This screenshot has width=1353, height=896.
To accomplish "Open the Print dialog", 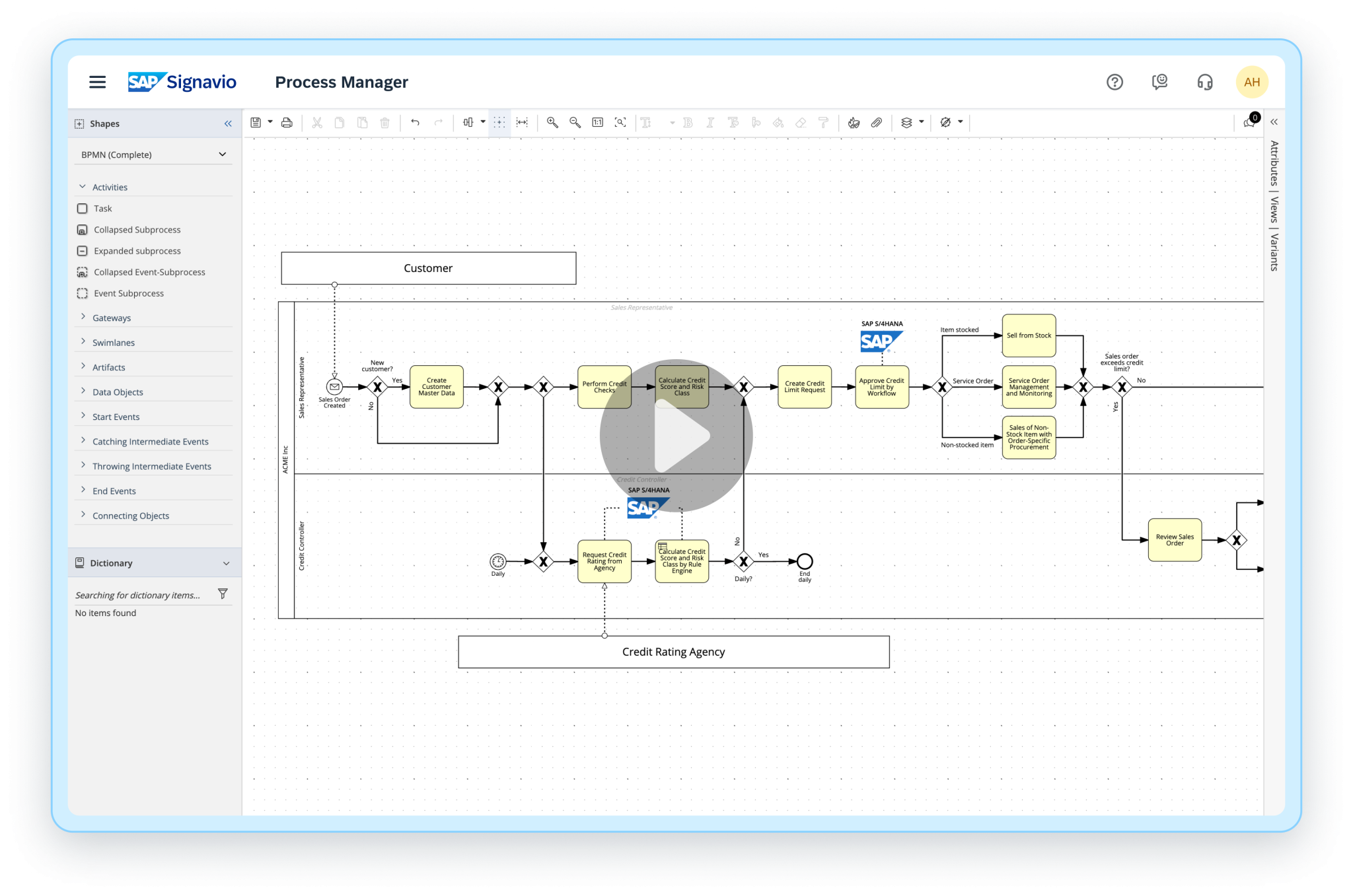I will click(x=287, y=122).
